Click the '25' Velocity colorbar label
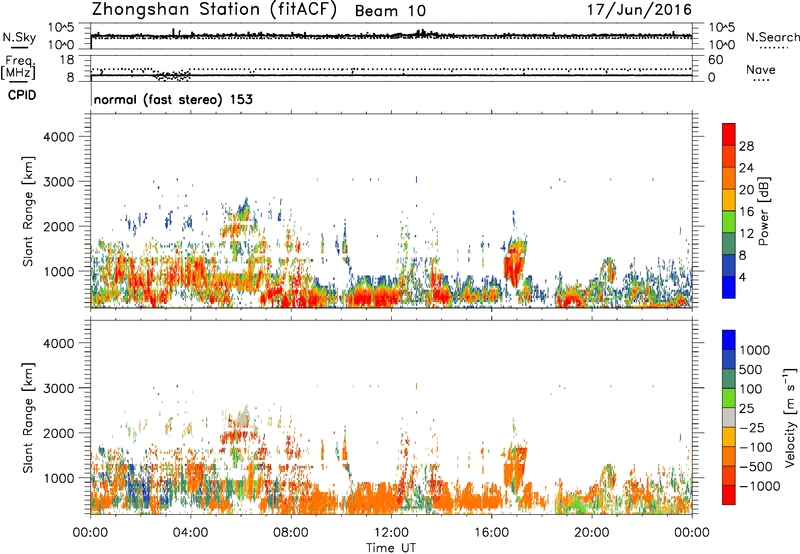Image resolution: width=800 pixels, height=554 pixels. coord(746,409)
